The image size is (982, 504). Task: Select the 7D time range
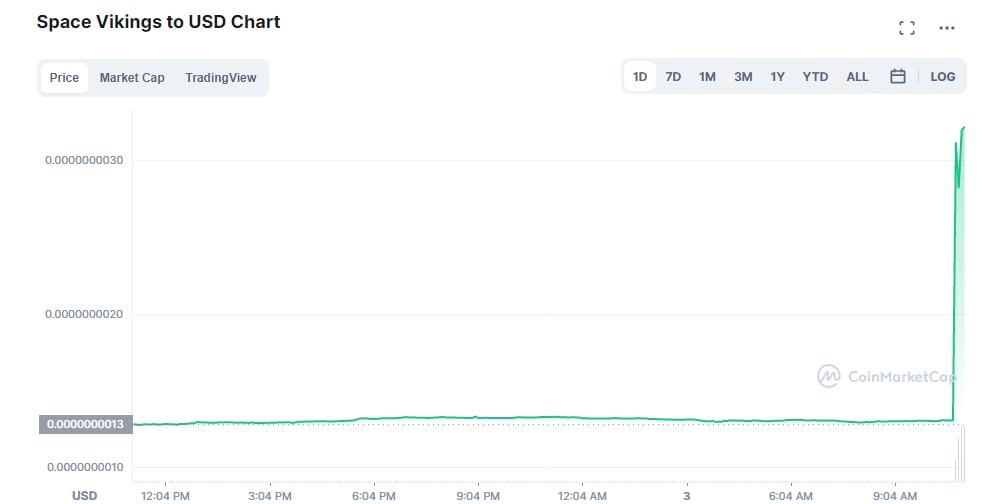click(x=673, y=76)
